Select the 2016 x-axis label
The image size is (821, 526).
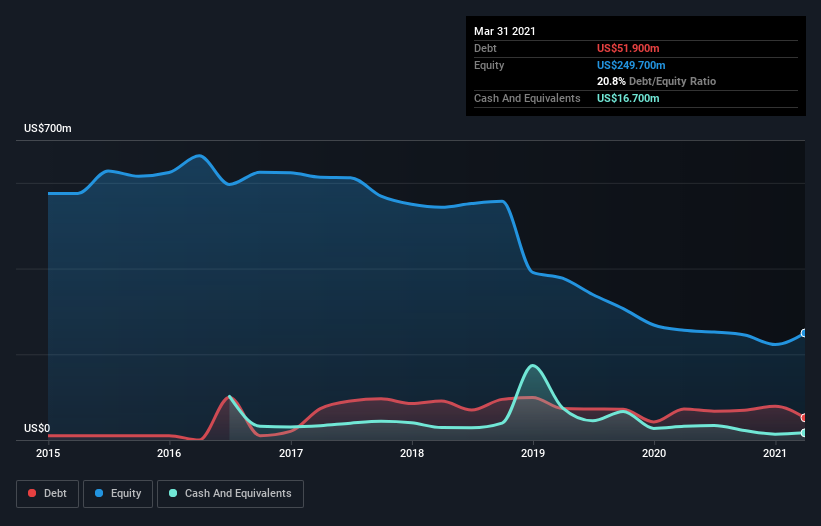[169, 453]
